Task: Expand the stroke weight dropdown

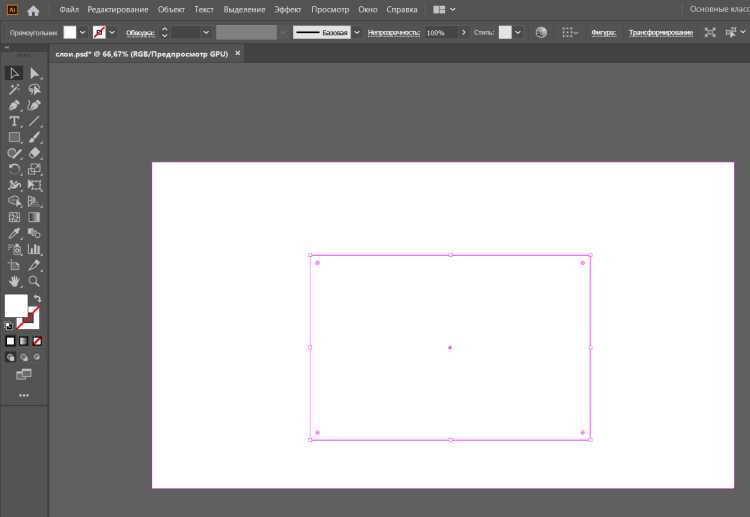Action: [x=206, y=33]
